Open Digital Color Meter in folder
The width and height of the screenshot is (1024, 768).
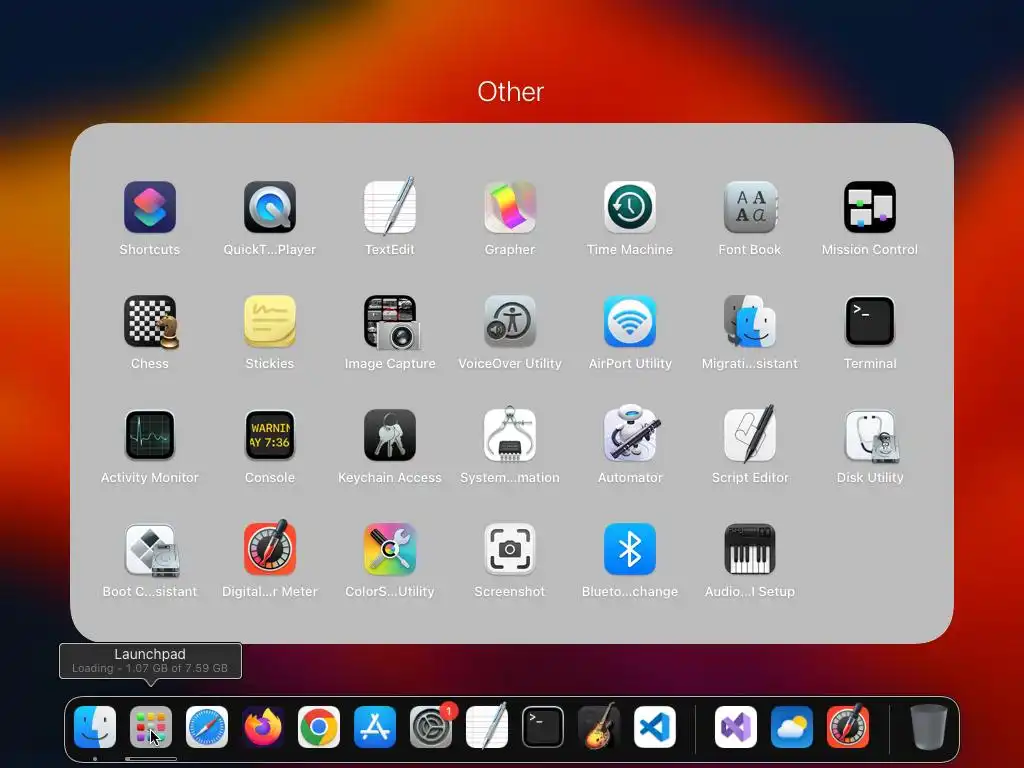coord(270,547)
